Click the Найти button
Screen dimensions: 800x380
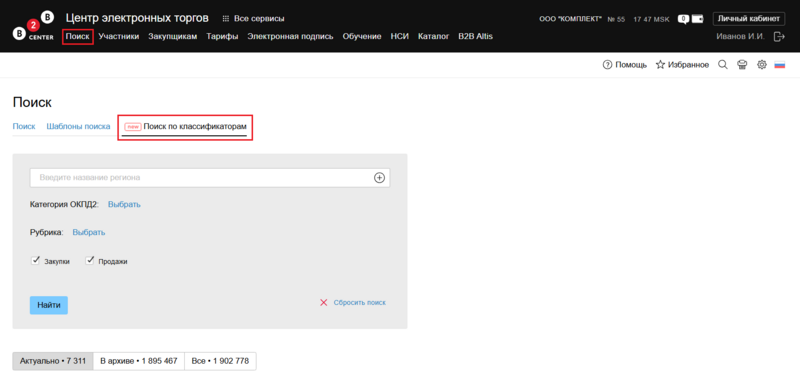pyautogui.click(x=48, y=305)
